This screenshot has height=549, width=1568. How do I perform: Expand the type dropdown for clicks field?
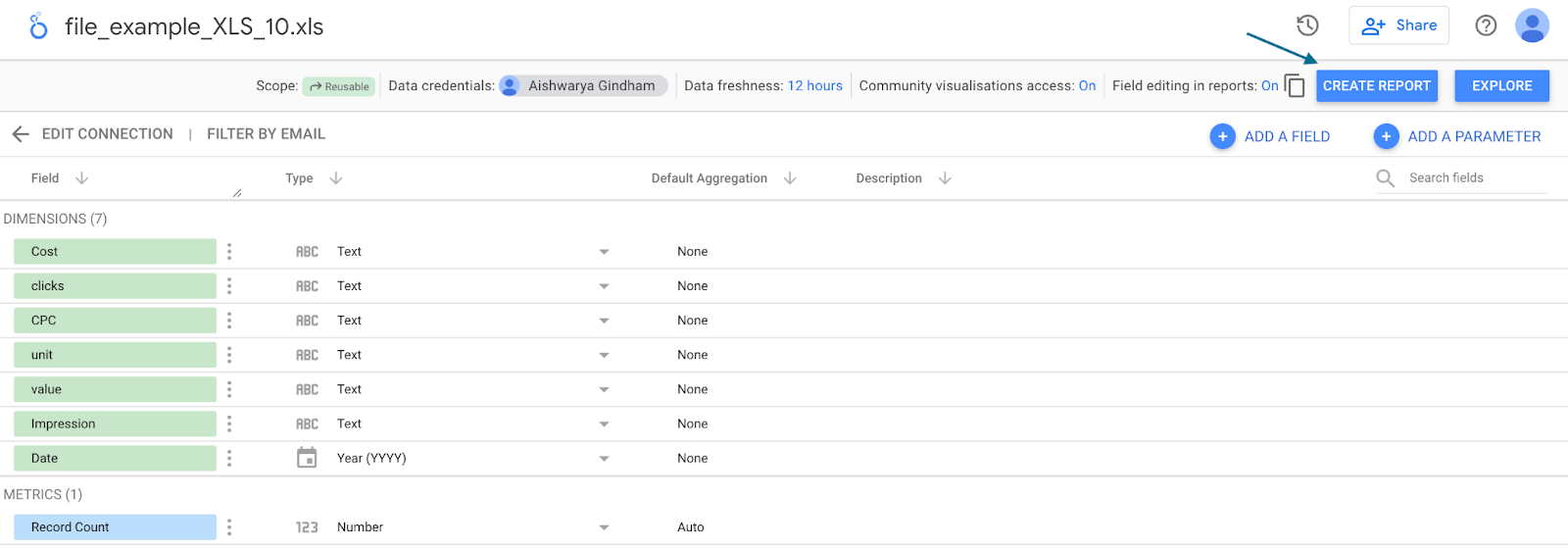[x=604, y=286]
